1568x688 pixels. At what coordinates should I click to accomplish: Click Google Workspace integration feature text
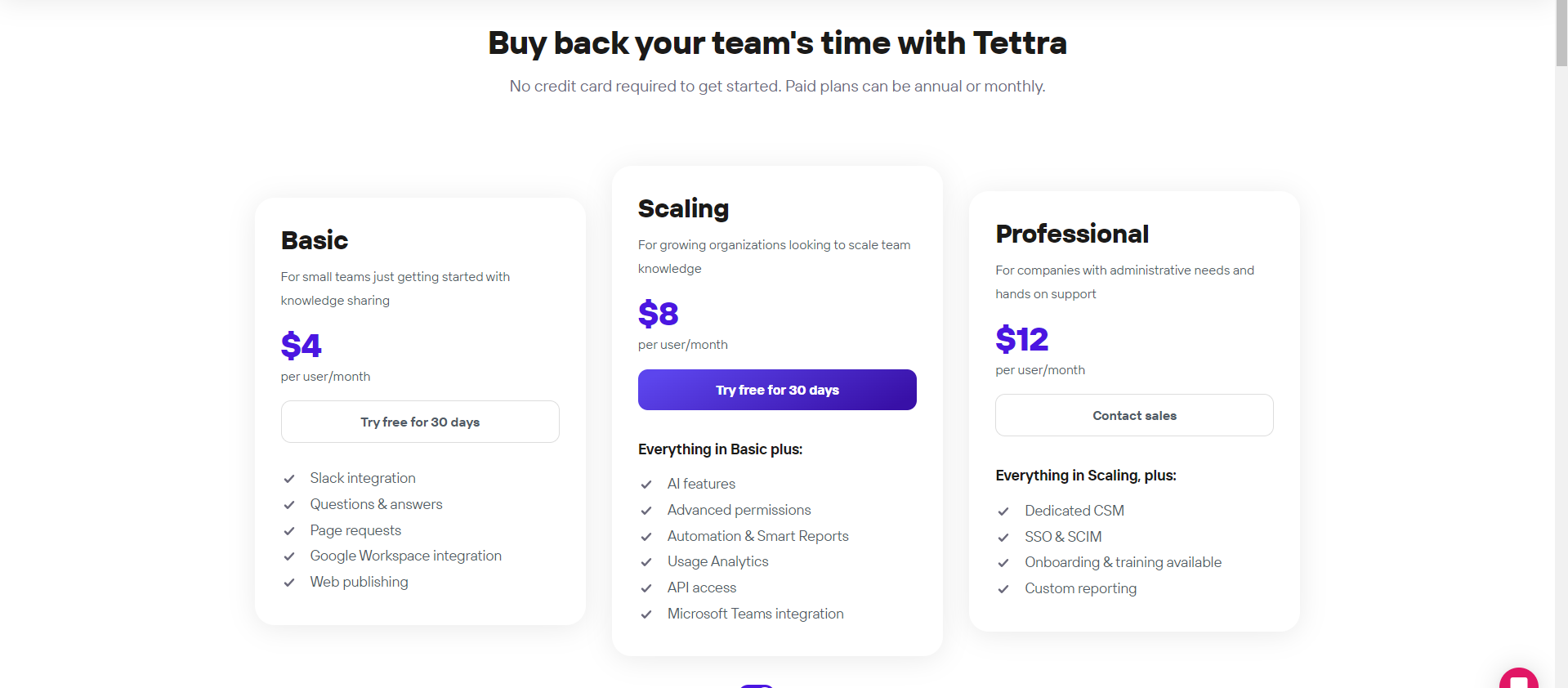coord(405,556)
